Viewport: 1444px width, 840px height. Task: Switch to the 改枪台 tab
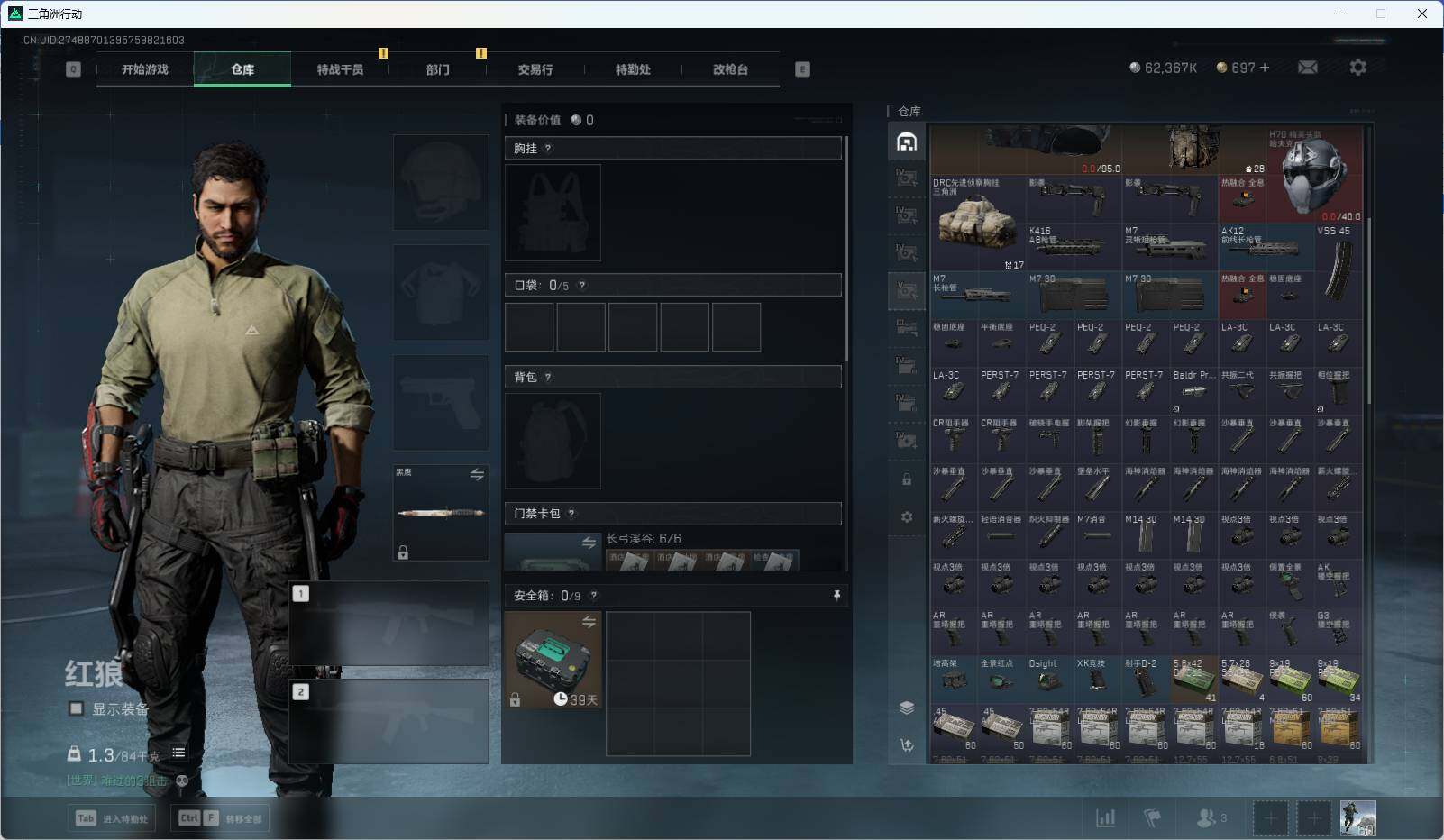pyautogui.click(x=730, y=69)
